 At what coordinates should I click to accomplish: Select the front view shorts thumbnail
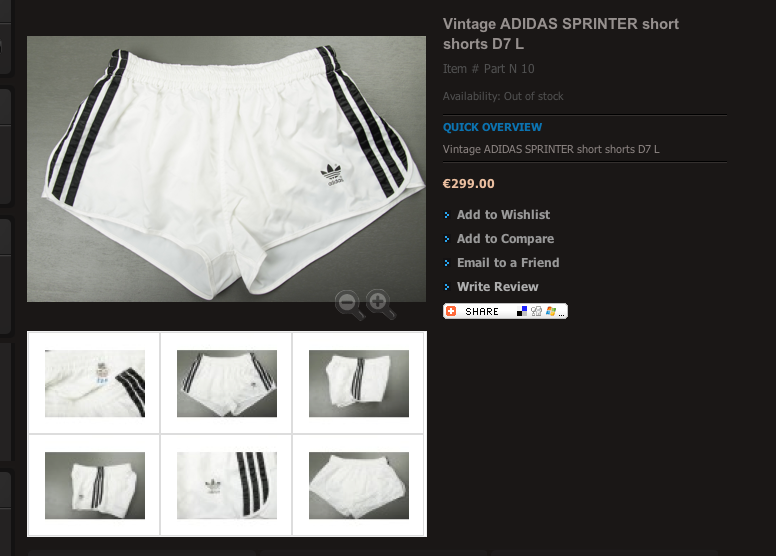[227, 383]
